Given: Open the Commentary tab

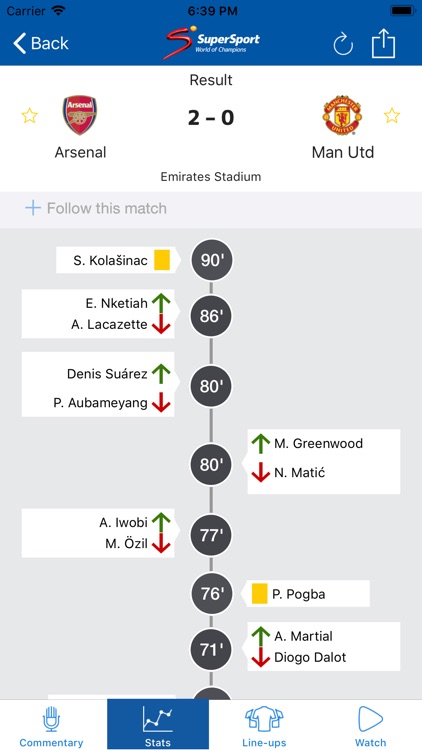Looking at the screenshot, I should pyautogui.click(x=51, y=725).
